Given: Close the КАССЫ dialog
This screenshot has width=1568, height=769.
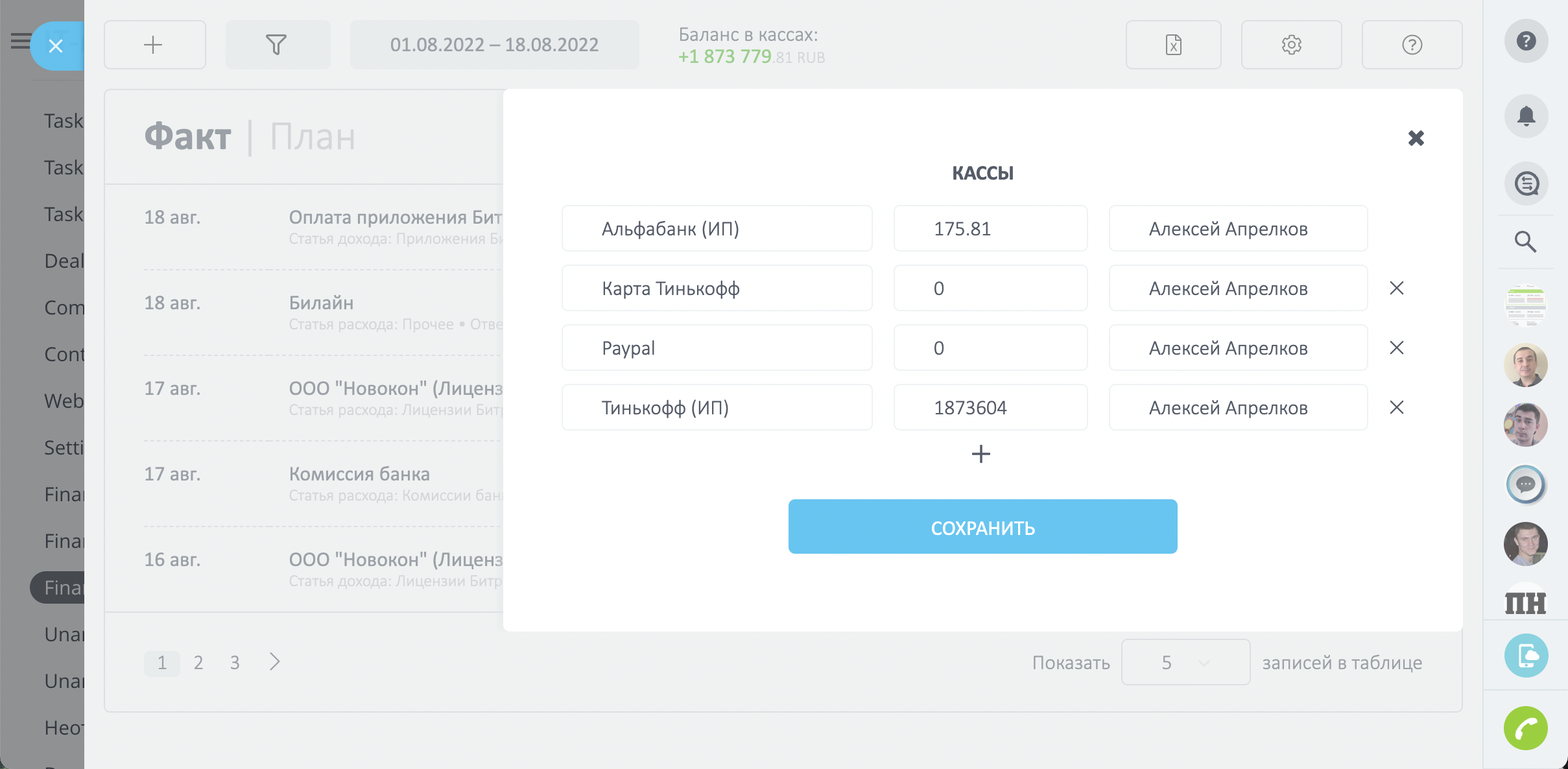Looking at the screenshot, I should (x=1416, y=138).
